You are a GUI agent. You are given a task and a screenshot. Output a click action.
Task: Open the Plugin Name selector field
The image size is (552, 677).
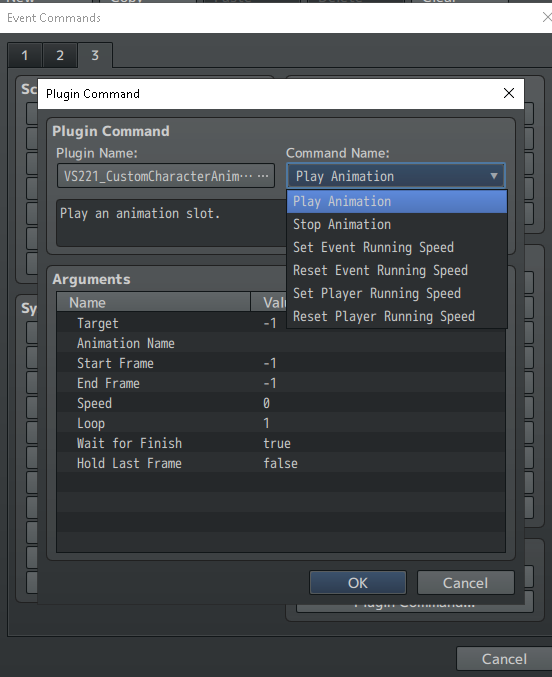[166, 176]
